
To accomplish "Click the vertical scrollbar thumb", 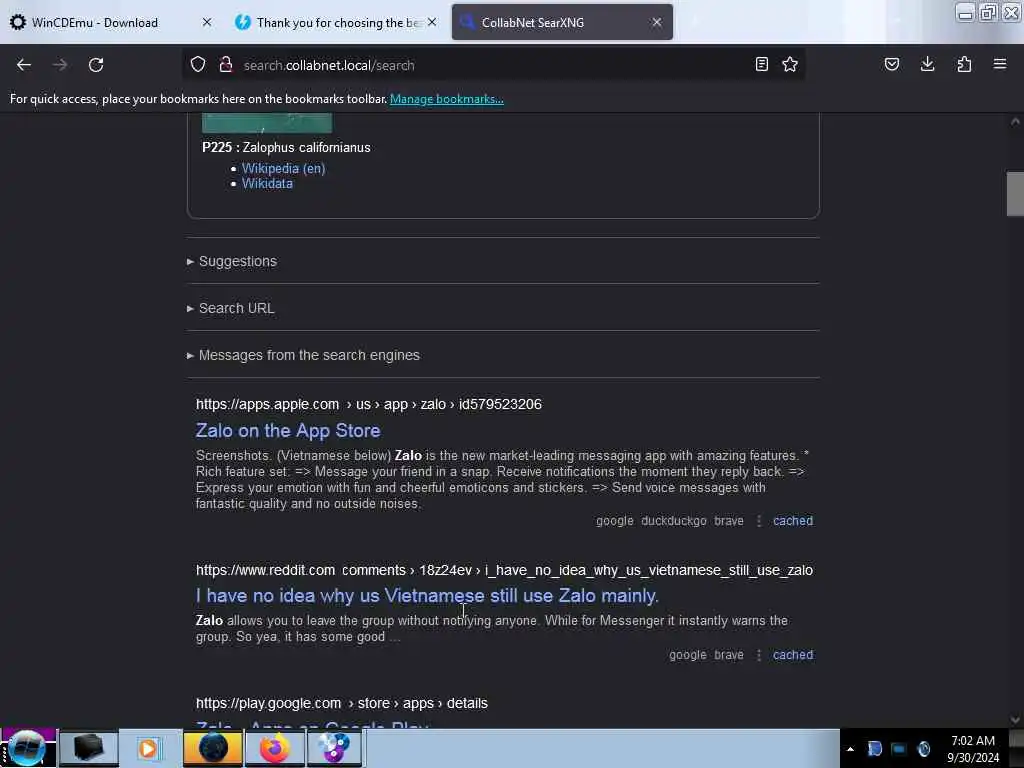I will (1015, 193).
